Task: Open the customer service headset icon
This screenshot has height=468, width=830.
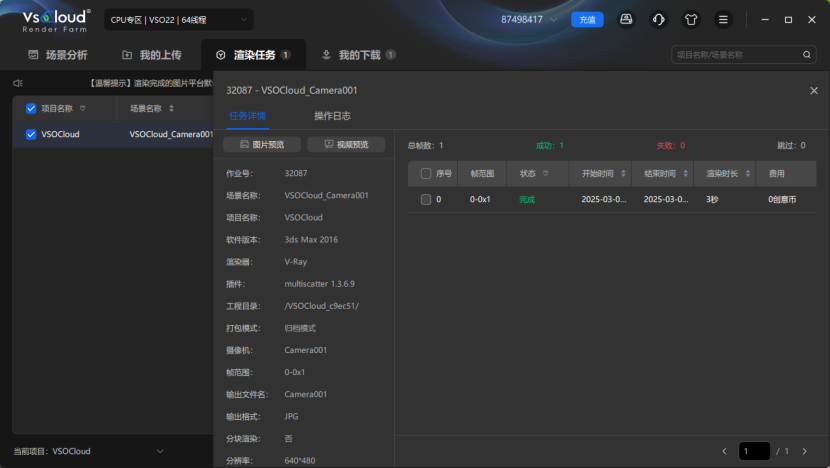Action: [658, 19]
